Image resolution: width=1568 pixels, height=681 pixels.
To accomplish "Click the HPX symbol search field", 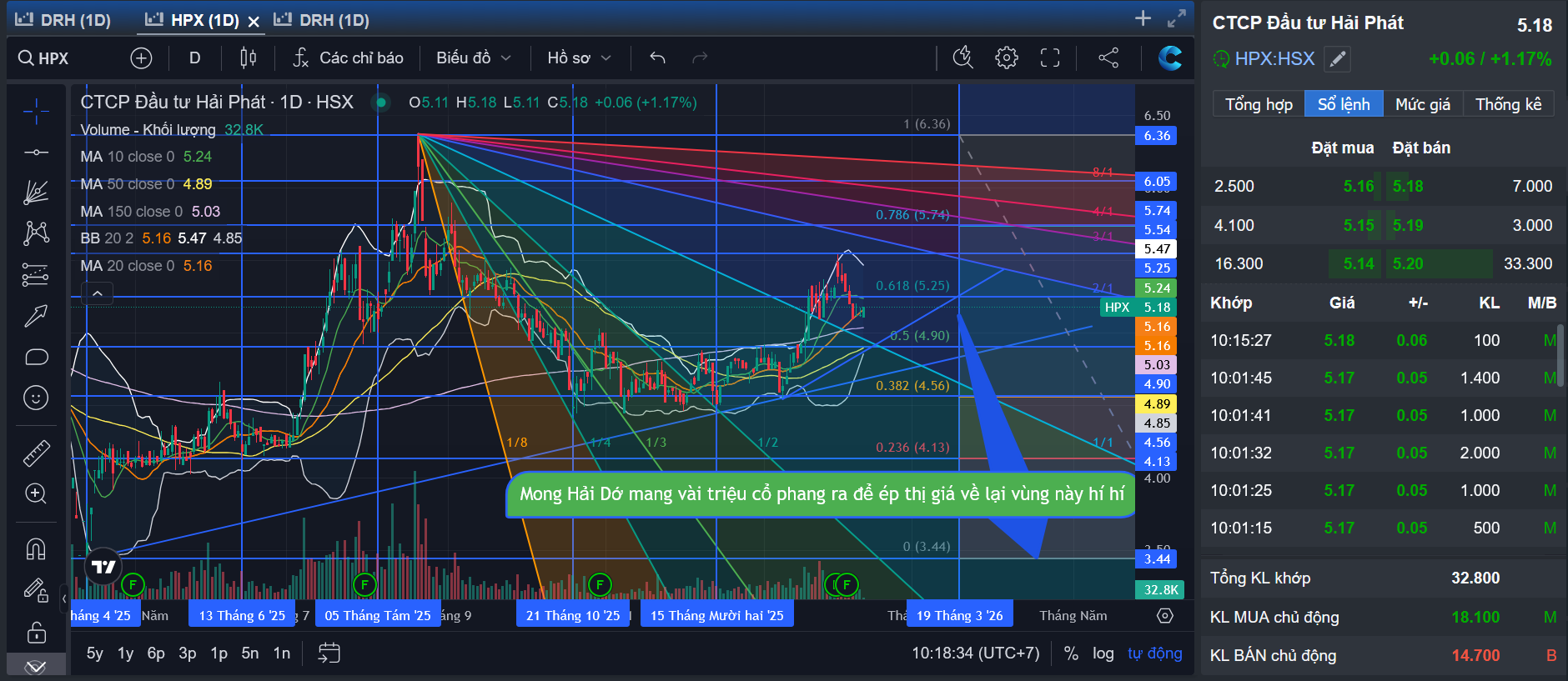I will 53,58.
